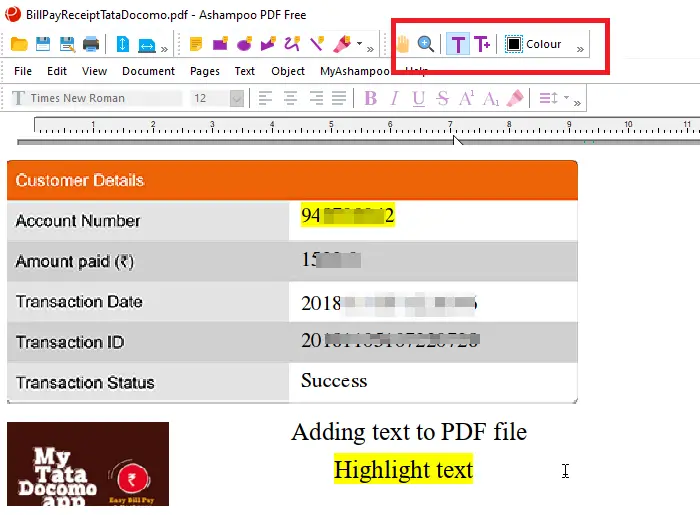This screenshot has width=700, height=515.
Task: Toggle the Text edit T tool
Action: (x=458, y=44)
